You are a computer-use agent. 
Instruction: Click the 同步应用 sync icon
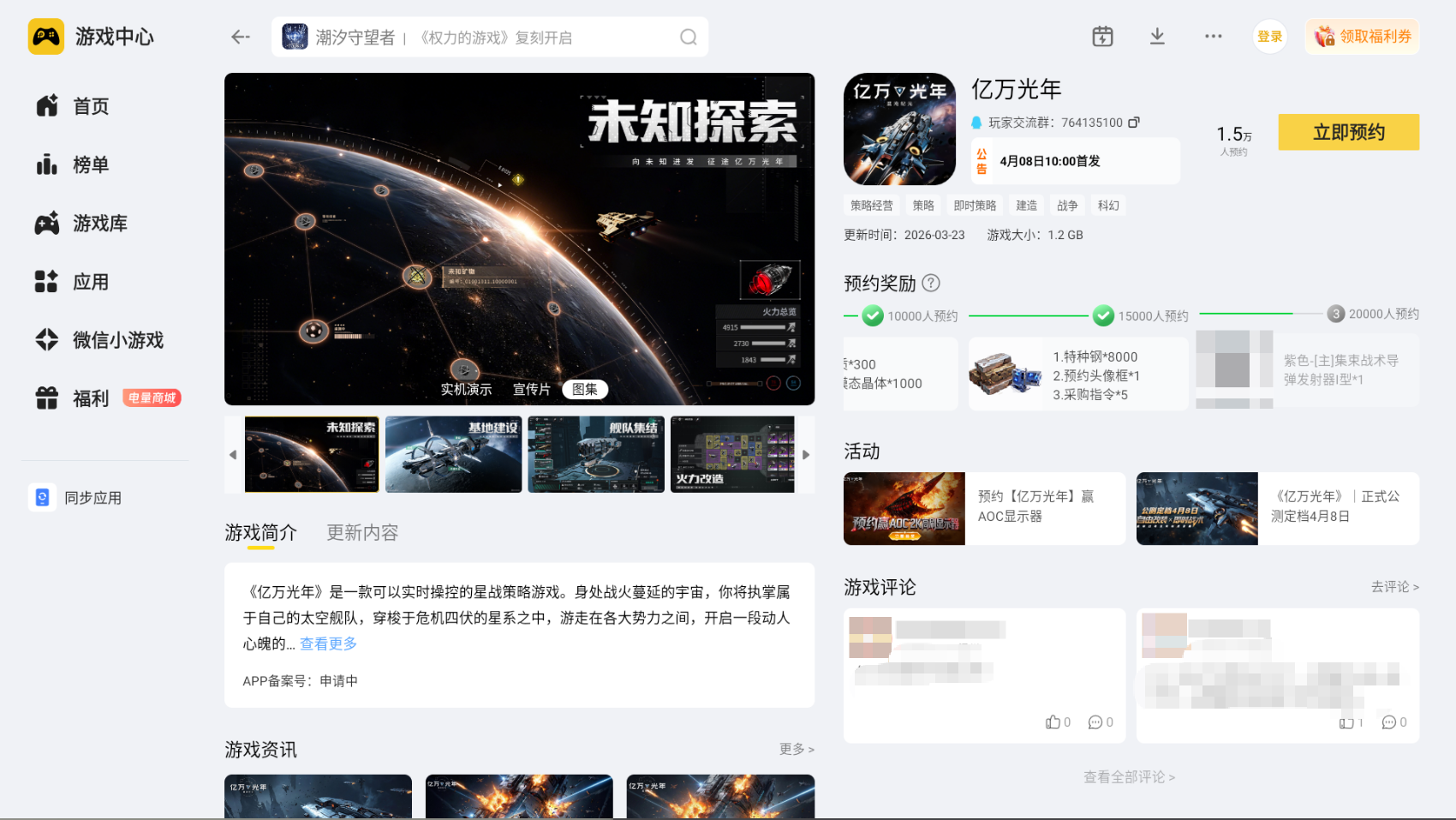tap(42, 498)
